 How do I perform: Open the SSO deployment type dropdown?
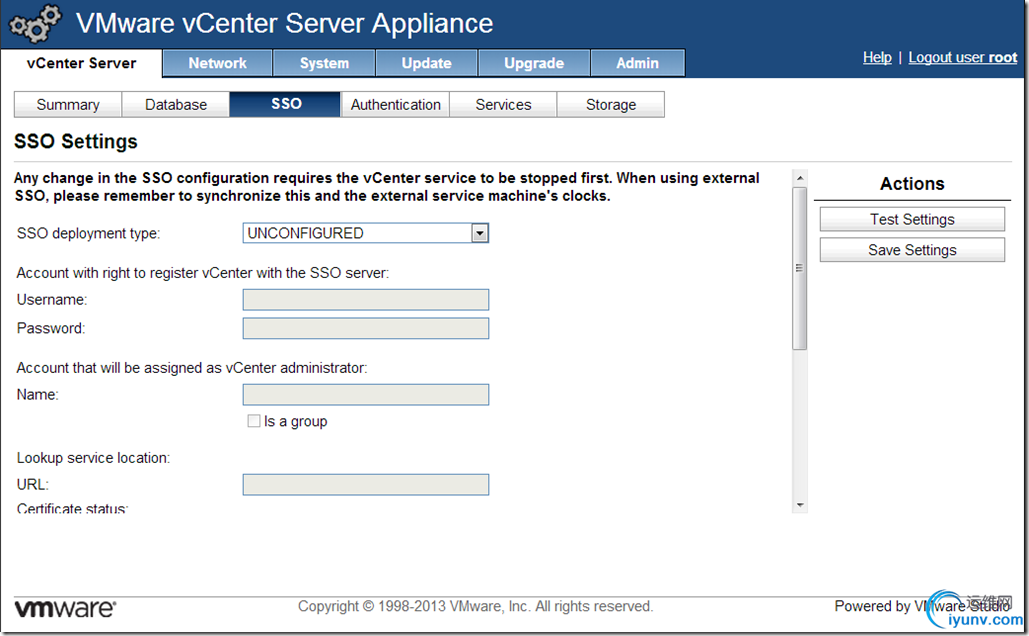click(480, 233)
